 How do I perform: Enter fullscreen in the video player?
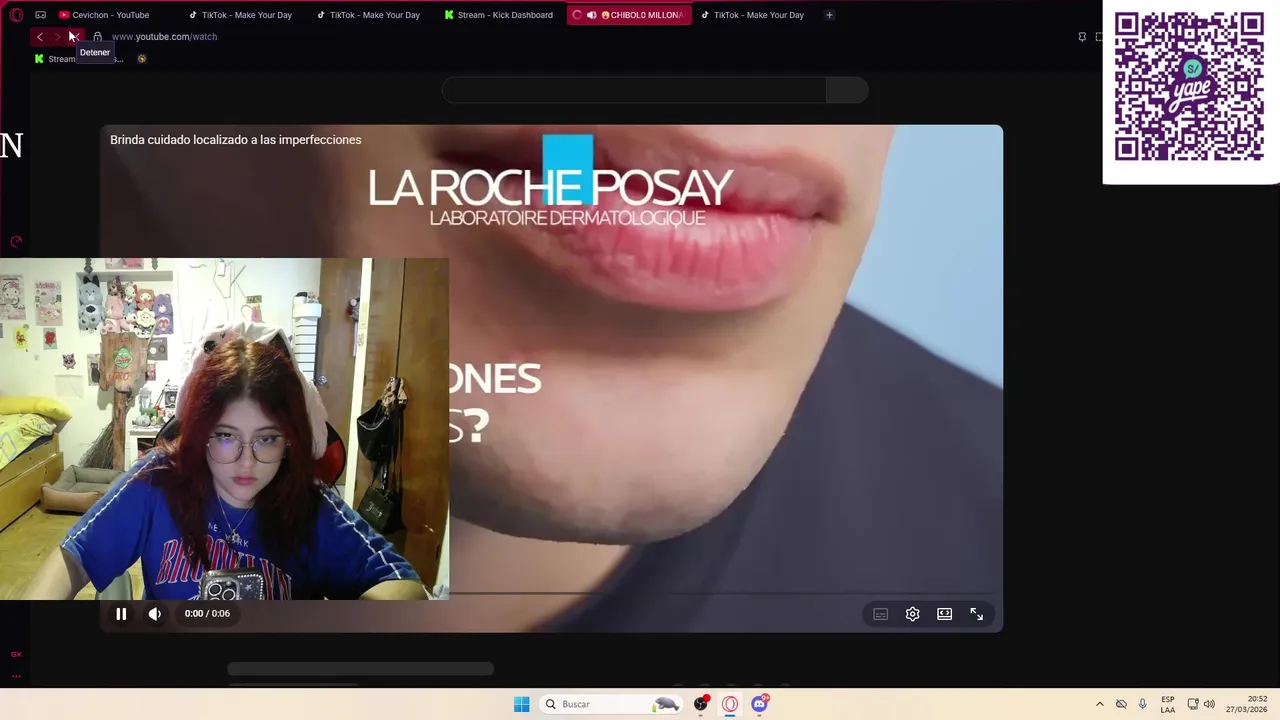(977, 614)
